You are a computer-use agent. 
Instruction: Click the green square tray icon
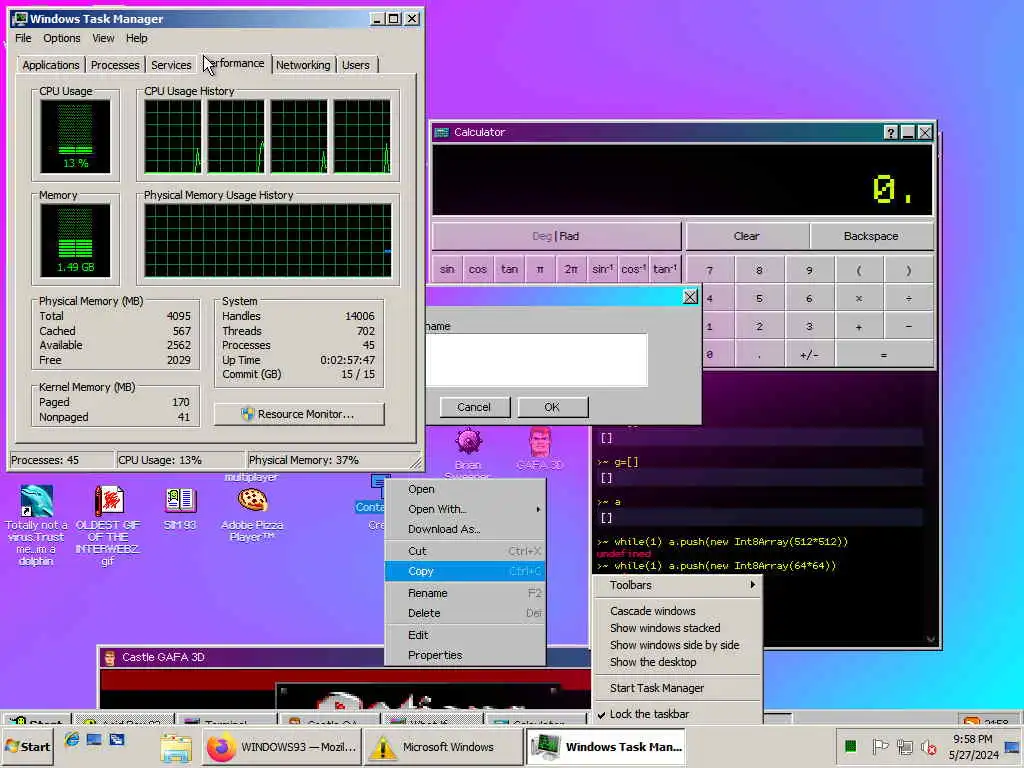pyautogui.click(x=850, y=746)
